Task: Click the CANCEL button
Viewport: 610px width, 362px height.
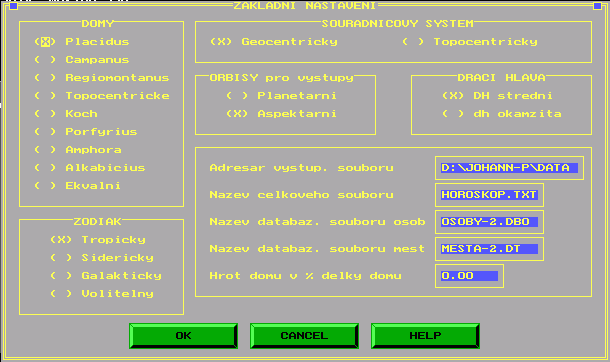Action: 304,336
